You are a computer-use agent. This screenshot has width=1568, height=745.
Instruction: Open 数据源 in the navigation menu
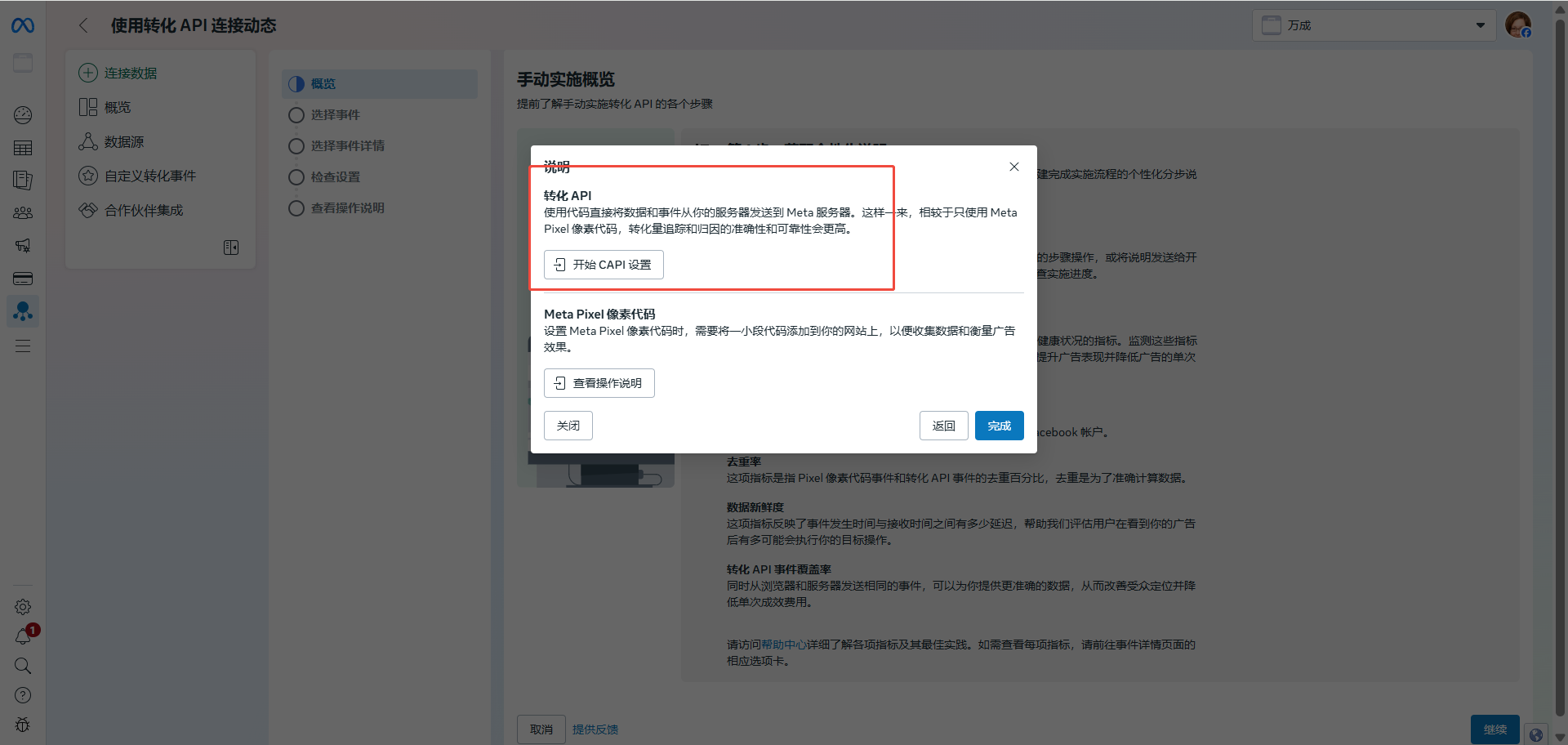(x=124, y=142)
